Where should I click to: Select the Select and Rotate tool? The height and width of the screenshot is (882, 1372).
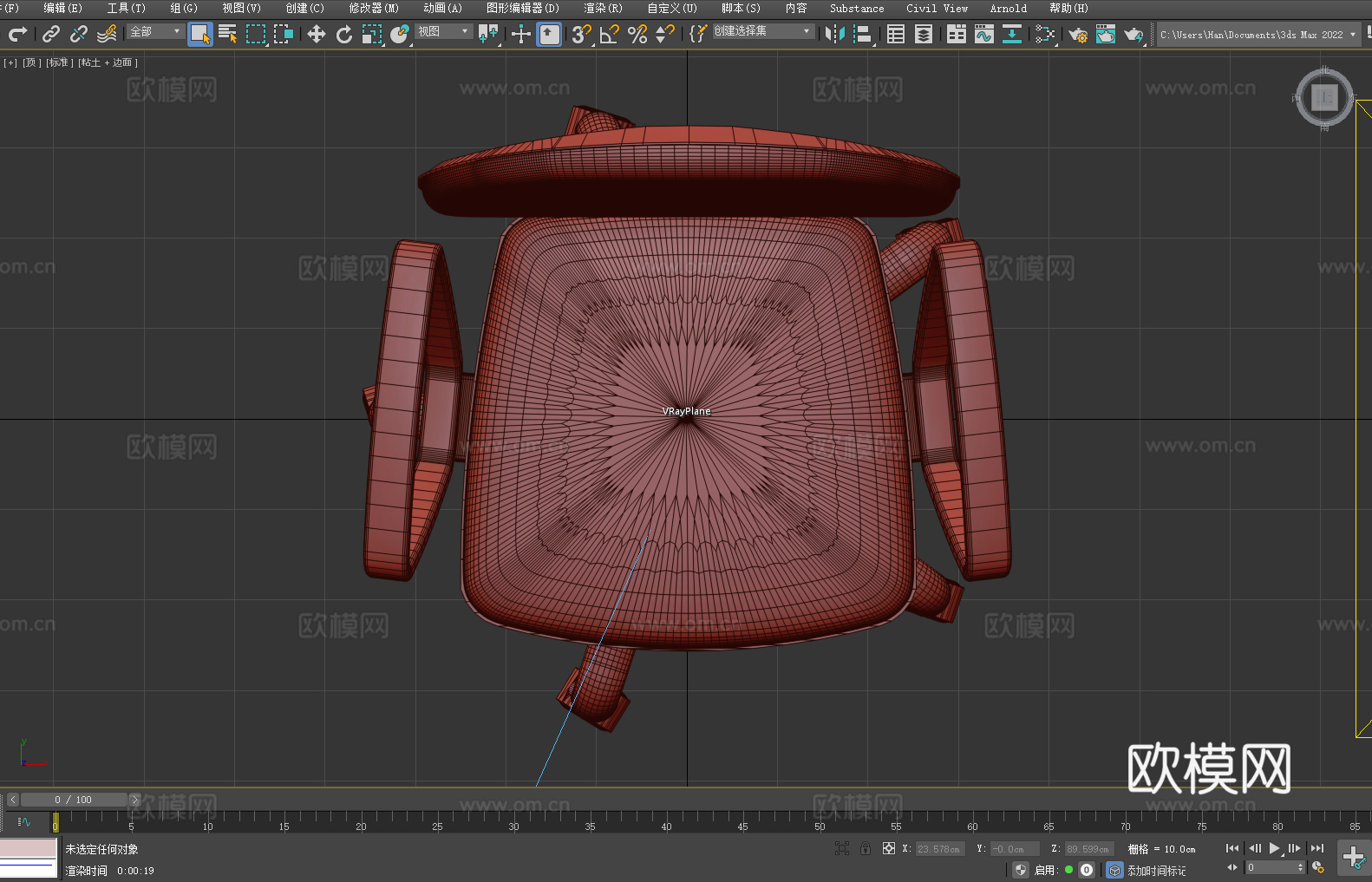point(344,34)
